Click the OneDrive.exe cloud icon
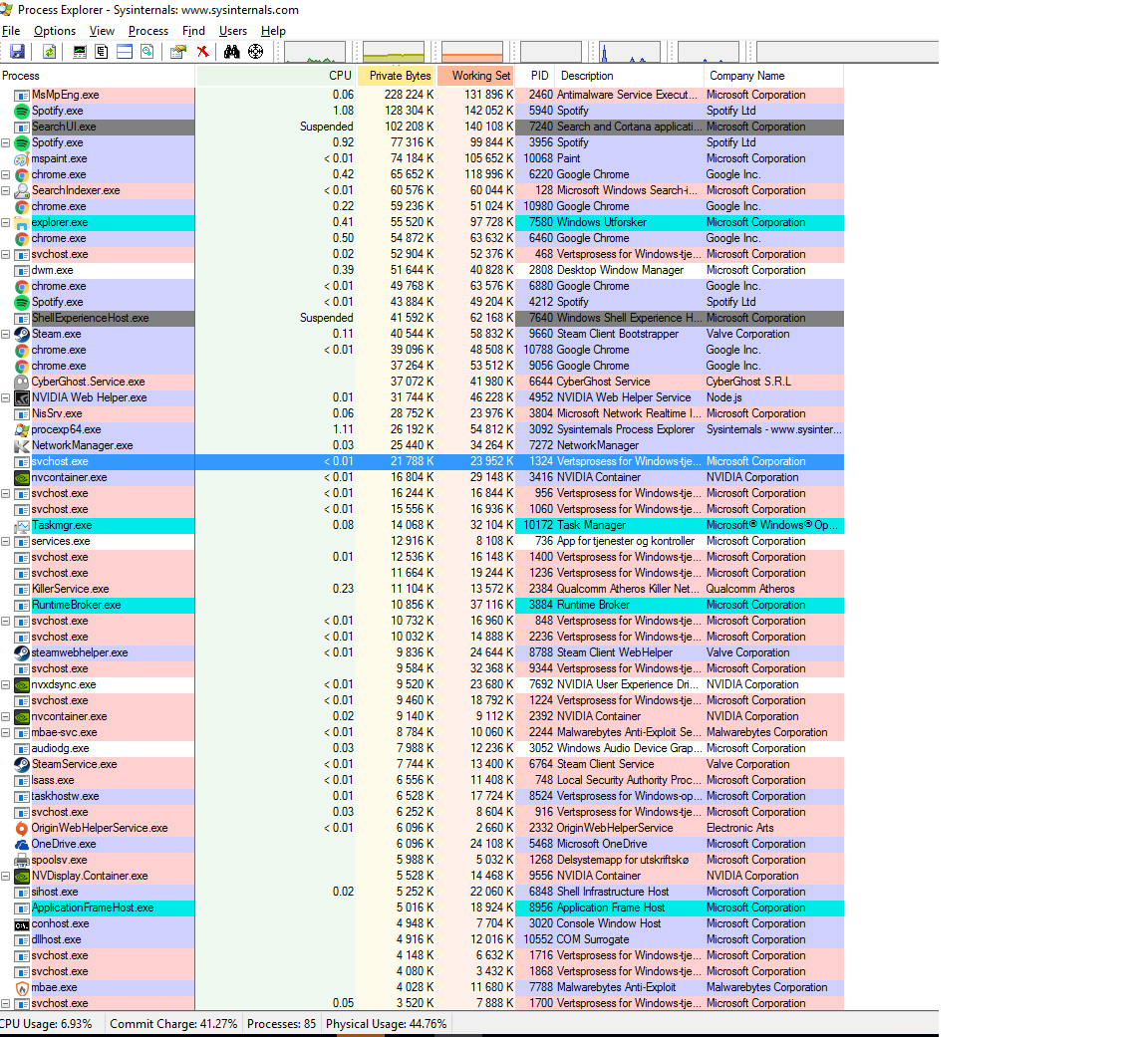Viewport: 1148px width, 1037px height. 22,845
